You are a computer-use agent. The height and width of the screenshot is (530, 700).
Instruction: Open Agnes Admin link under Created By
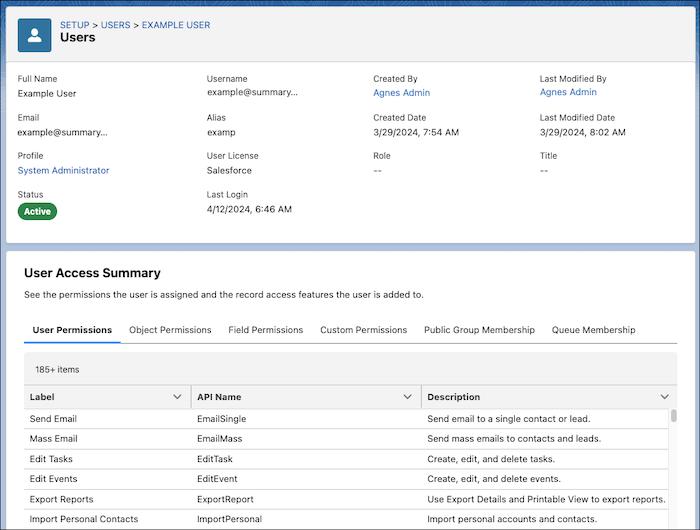pos(401,93)
